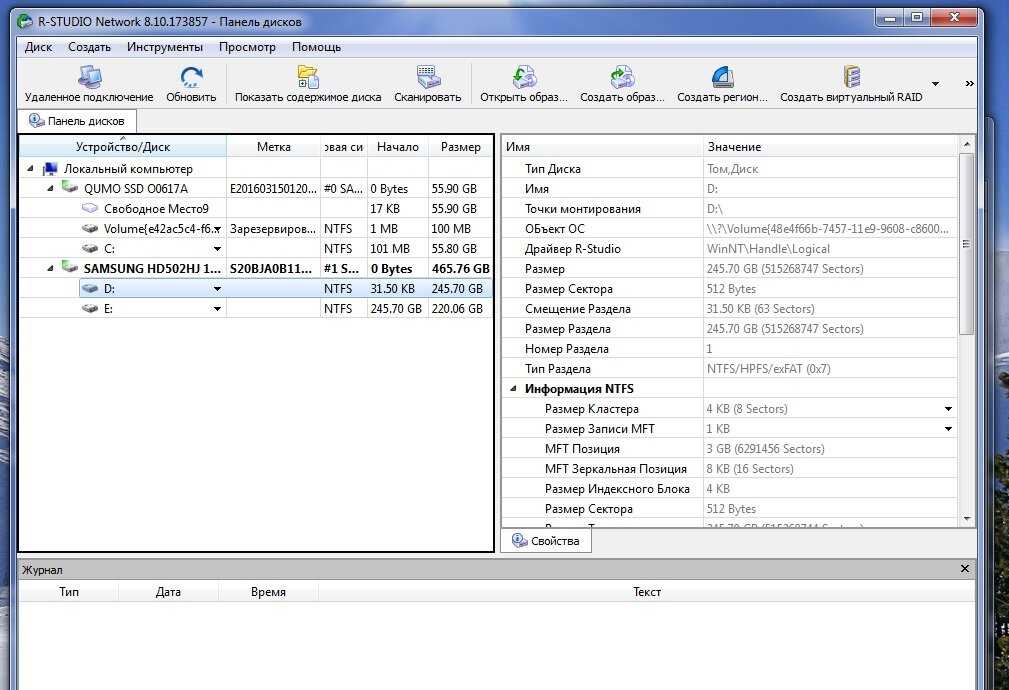Select the E: partition row

click(255, 309)
